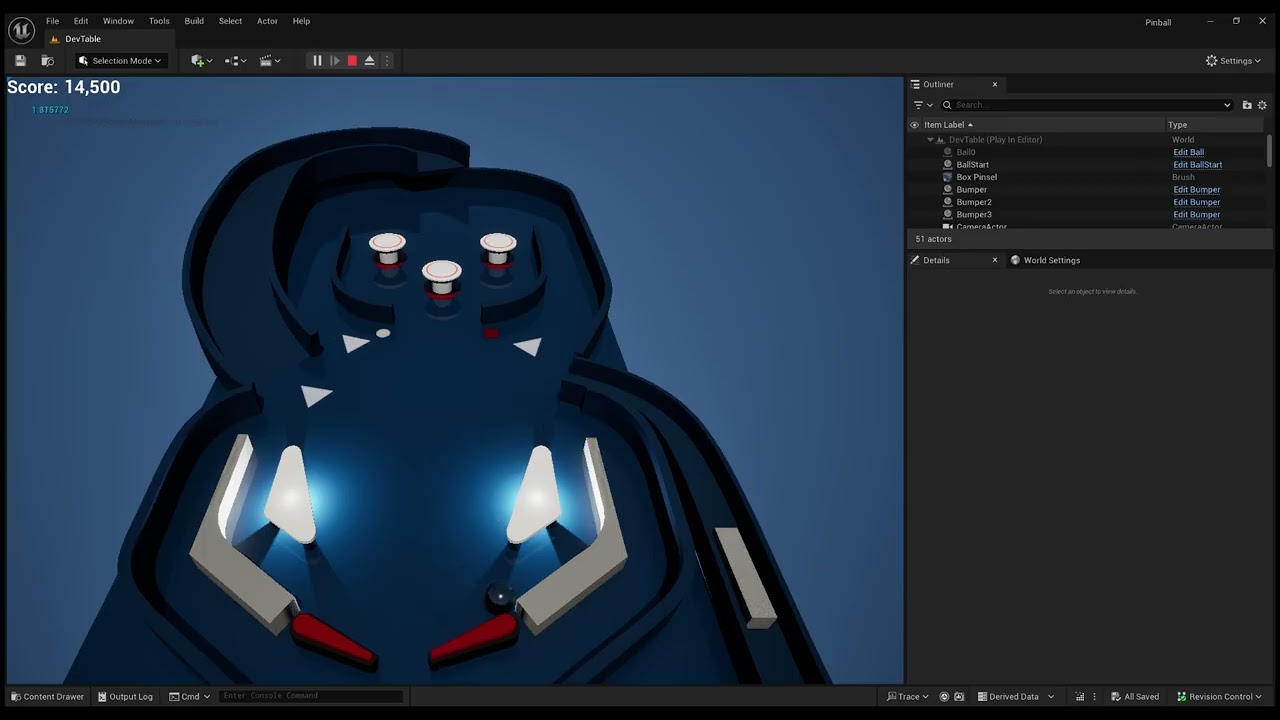Open the Outliner filter options dropdown

coord(923,105)
